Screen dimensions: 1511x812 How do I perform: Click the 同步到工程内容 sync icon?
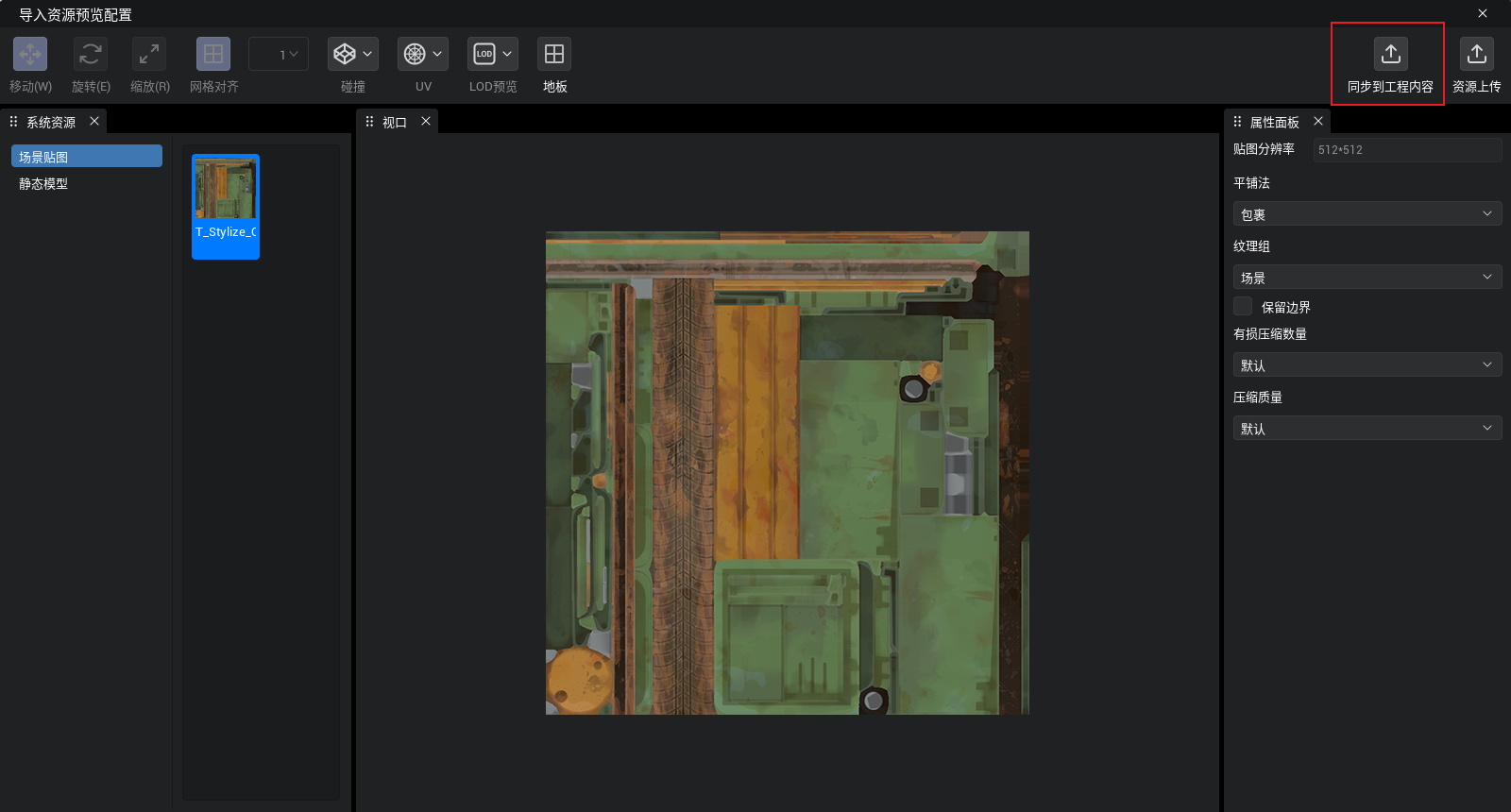1391,54
